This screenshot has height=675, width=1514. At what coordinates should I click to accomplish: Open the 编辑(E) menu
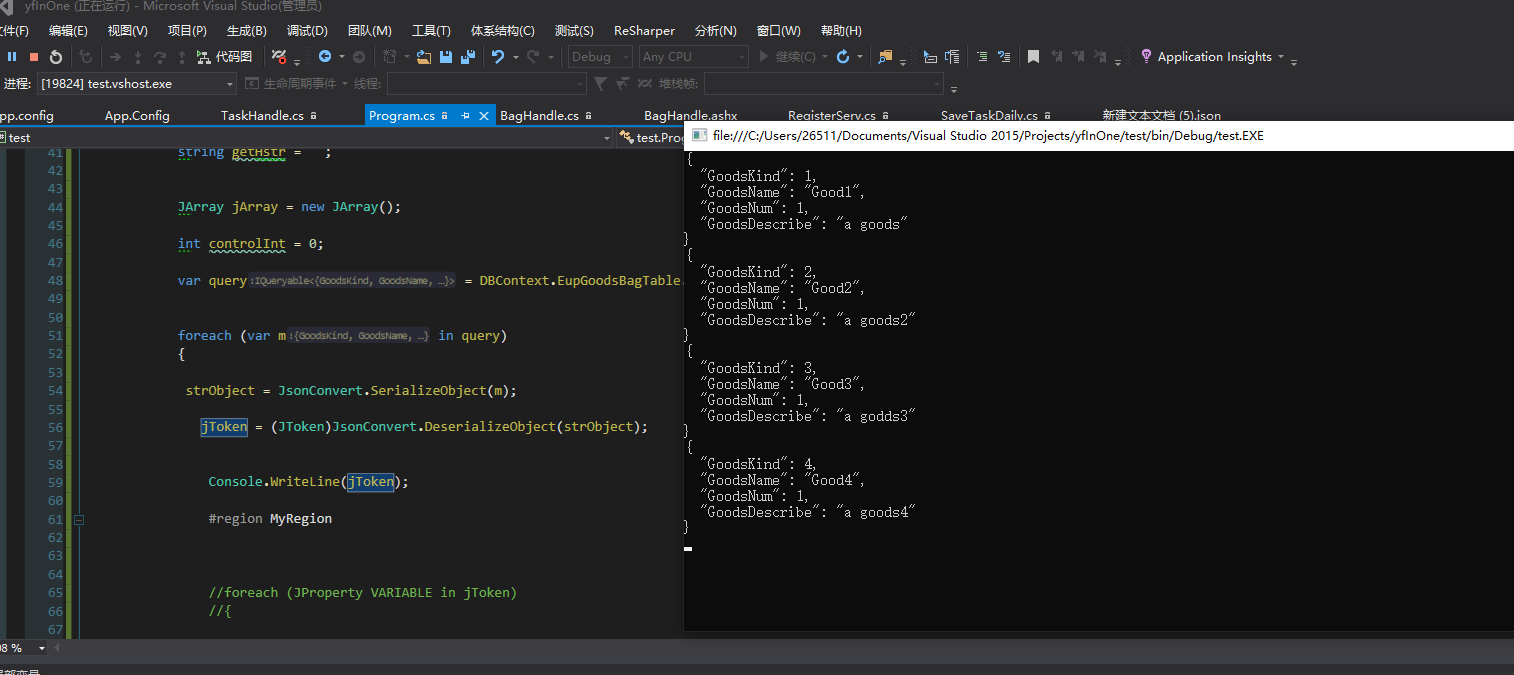[68, 31]
